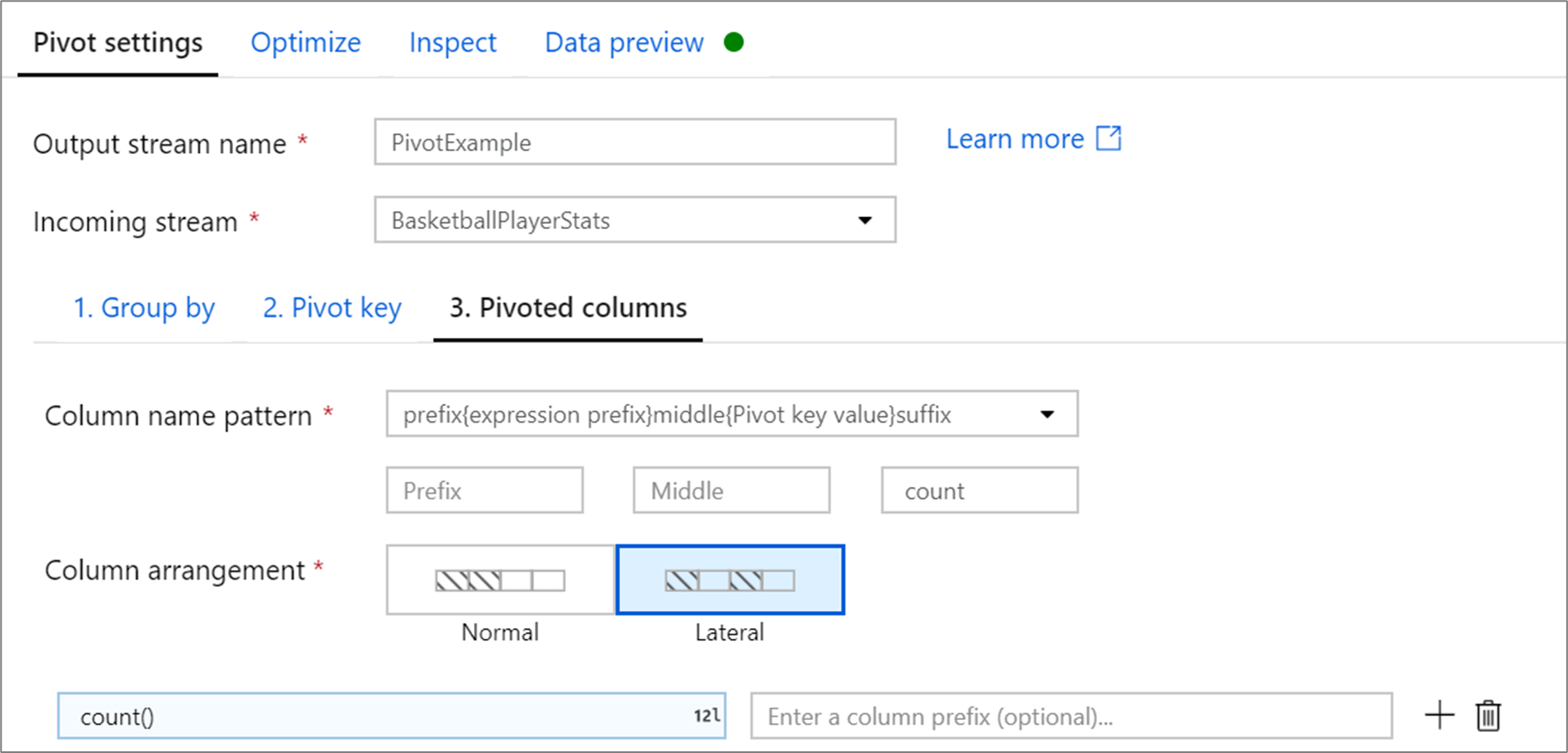Select Lateral column arrangement
This screenshot has width=1568, height=753.
click(x=730, y=580)
